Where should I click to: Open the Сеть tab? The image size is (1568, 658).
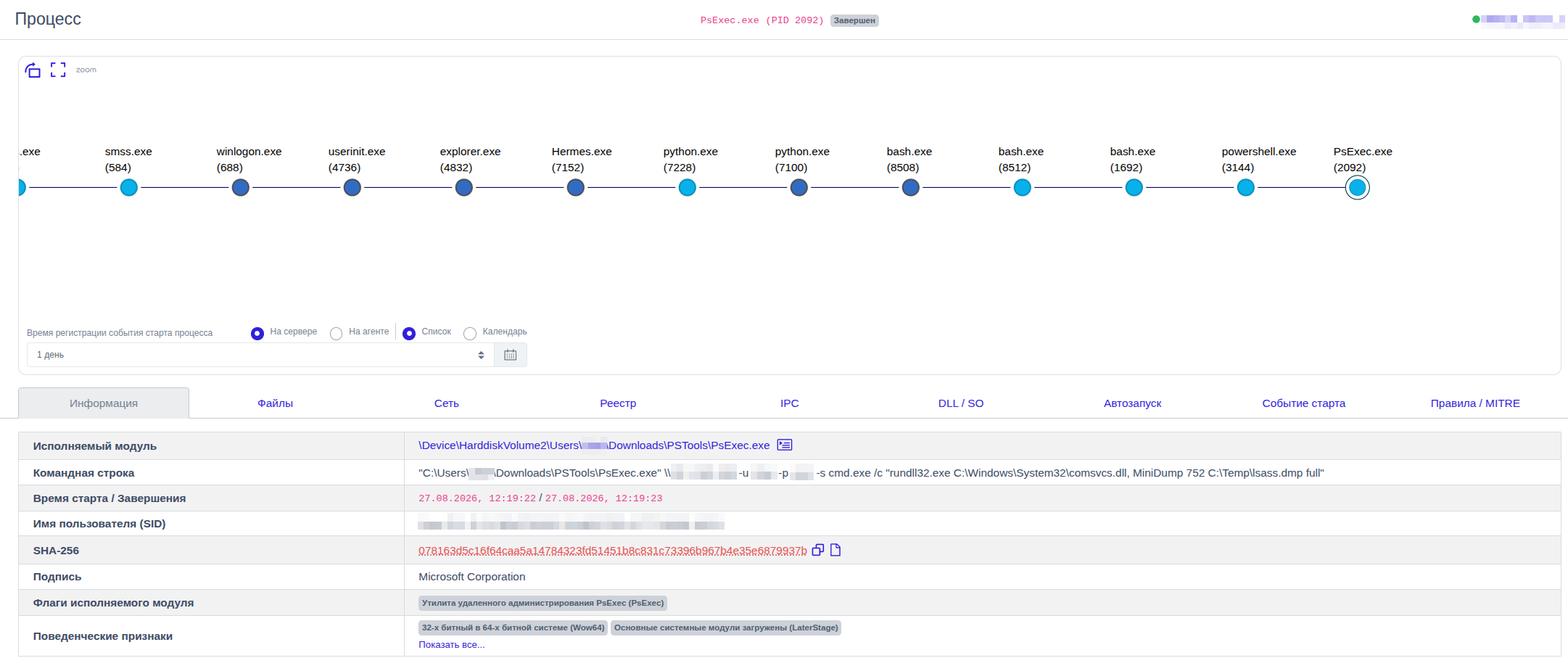click(x=447, y=403)
